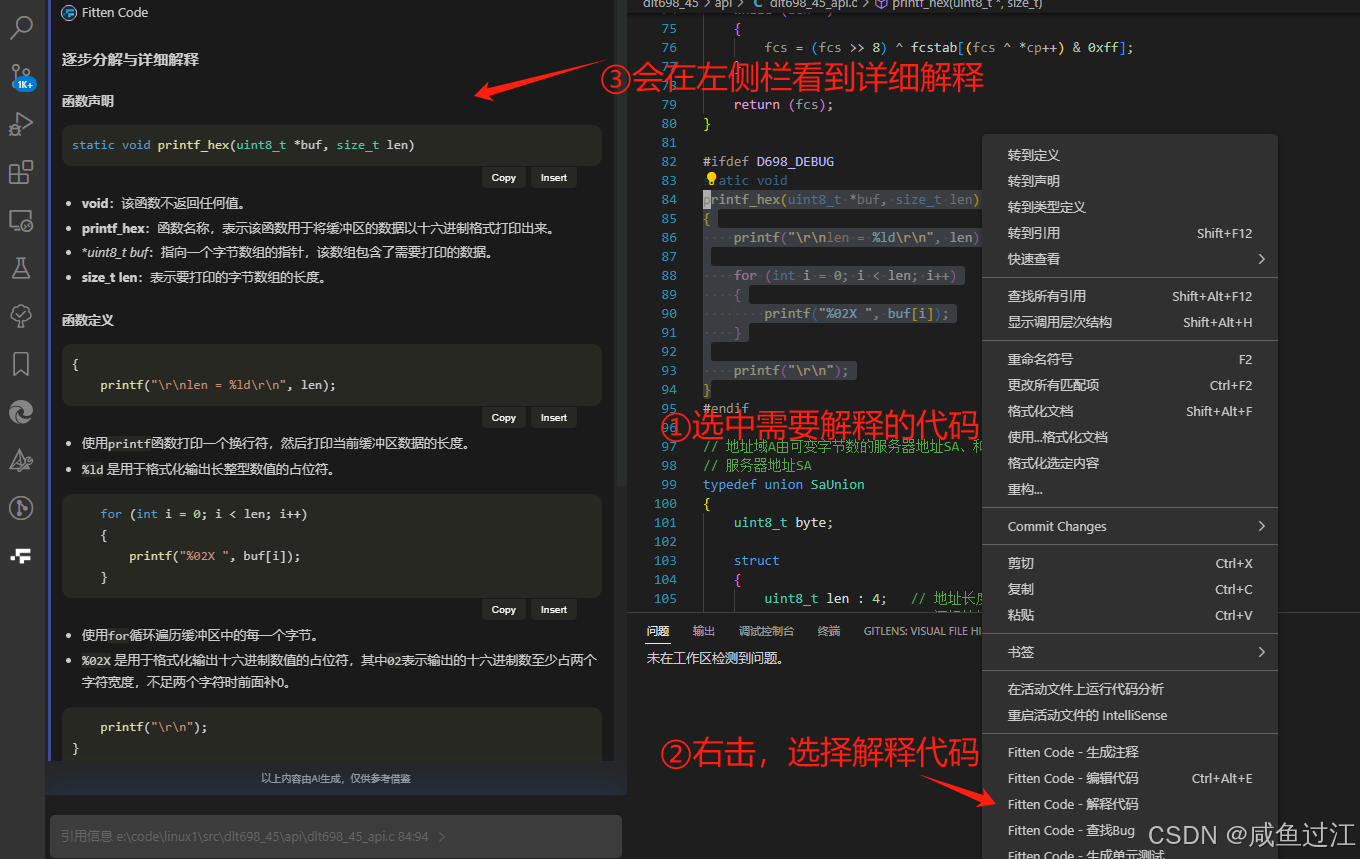Viewport: 1360px width, 859px height.
Task: Expand the Commit Changes submenu
Action: (1130, 526)
